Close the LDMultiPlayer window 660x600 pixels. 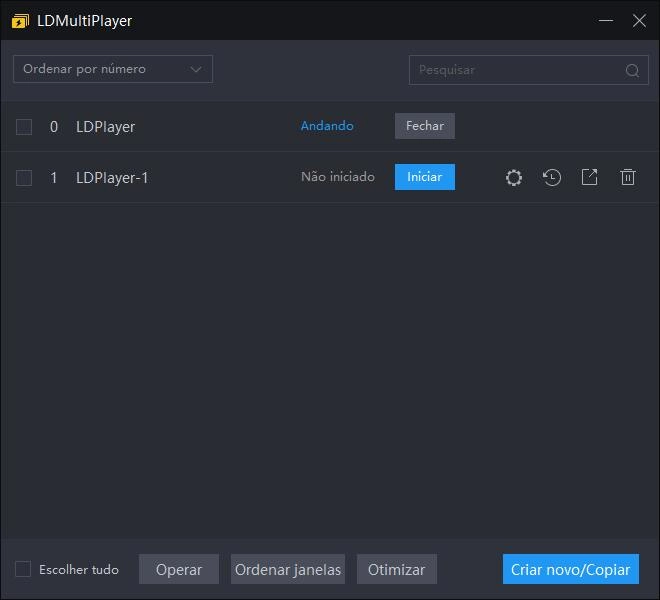639,21
